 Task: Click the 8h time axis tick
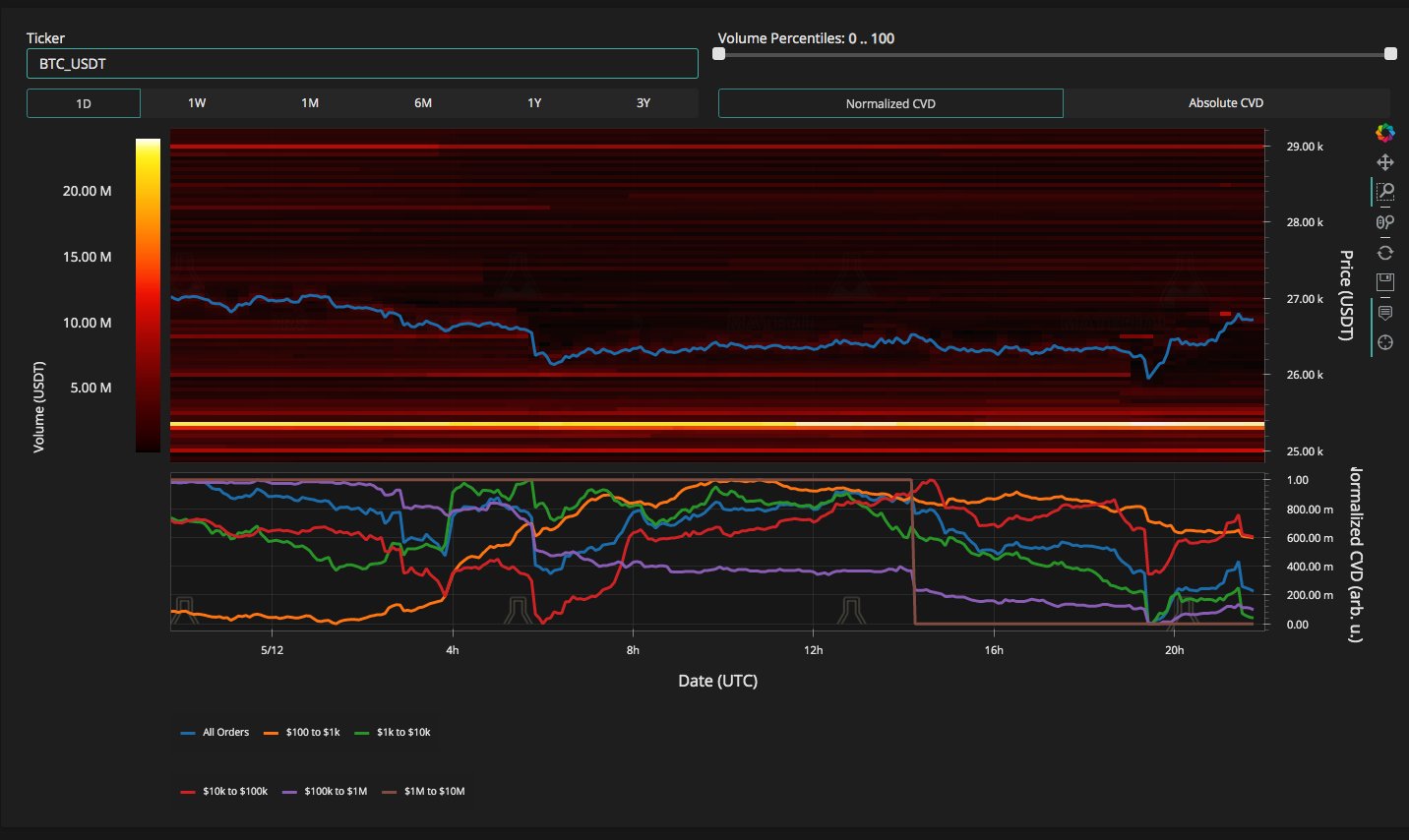coord(633,650)
